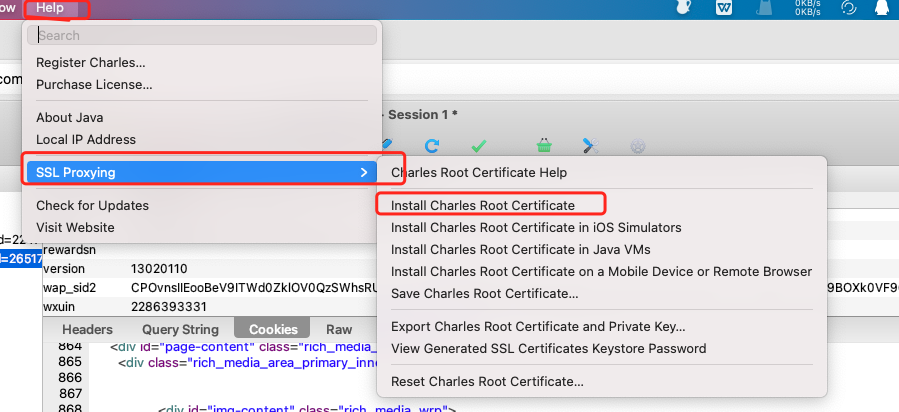Click line number 866 in the gutter
The height and width of the screenshot is (412, 899).
tap(70, 378)
